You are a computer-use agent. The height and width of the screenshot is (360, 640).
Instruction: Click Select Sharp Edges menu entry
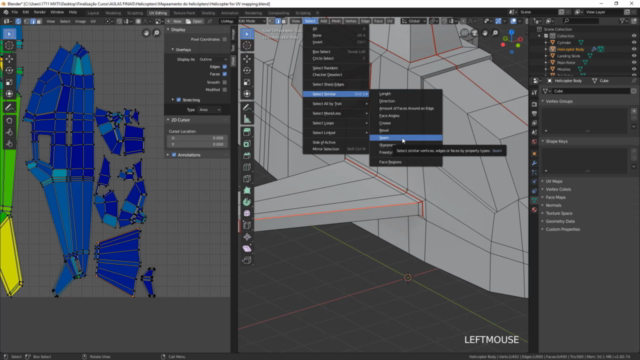click(336, 84)
